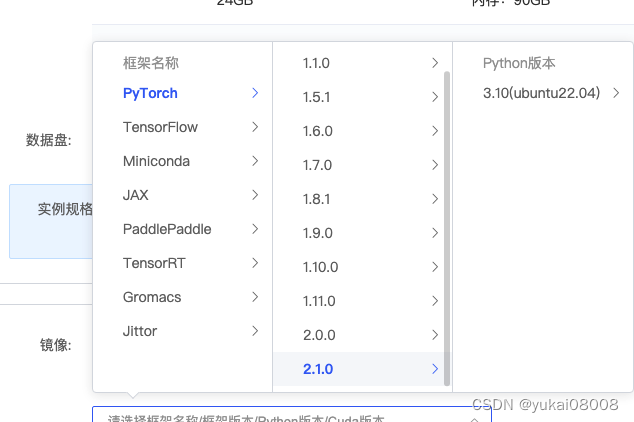
Task: Expand chevron beside version 1.8.1
Action: pos(435,199)
